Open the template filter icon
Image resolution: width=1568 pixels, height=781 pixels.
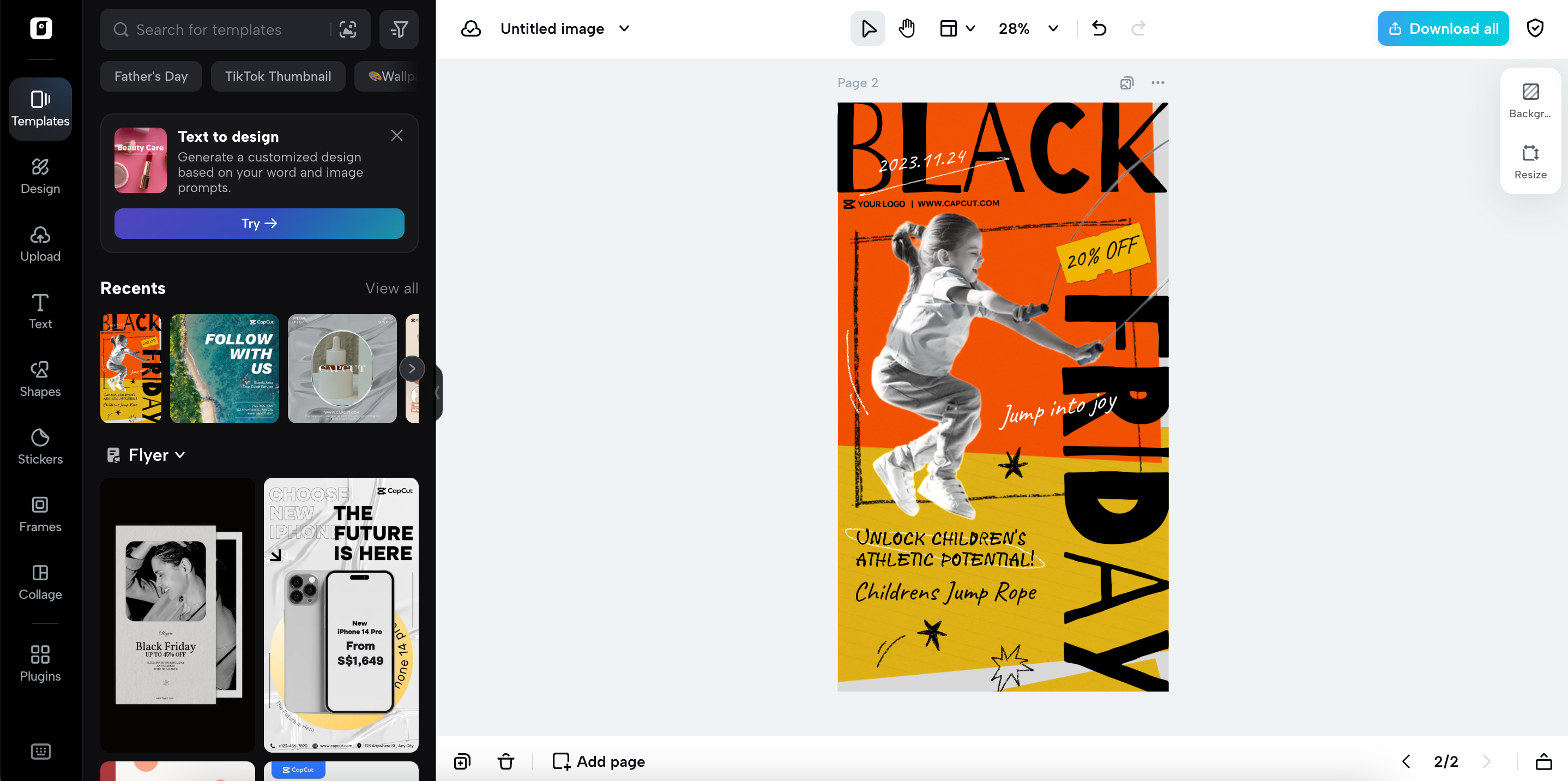click(x=399, y=30)
